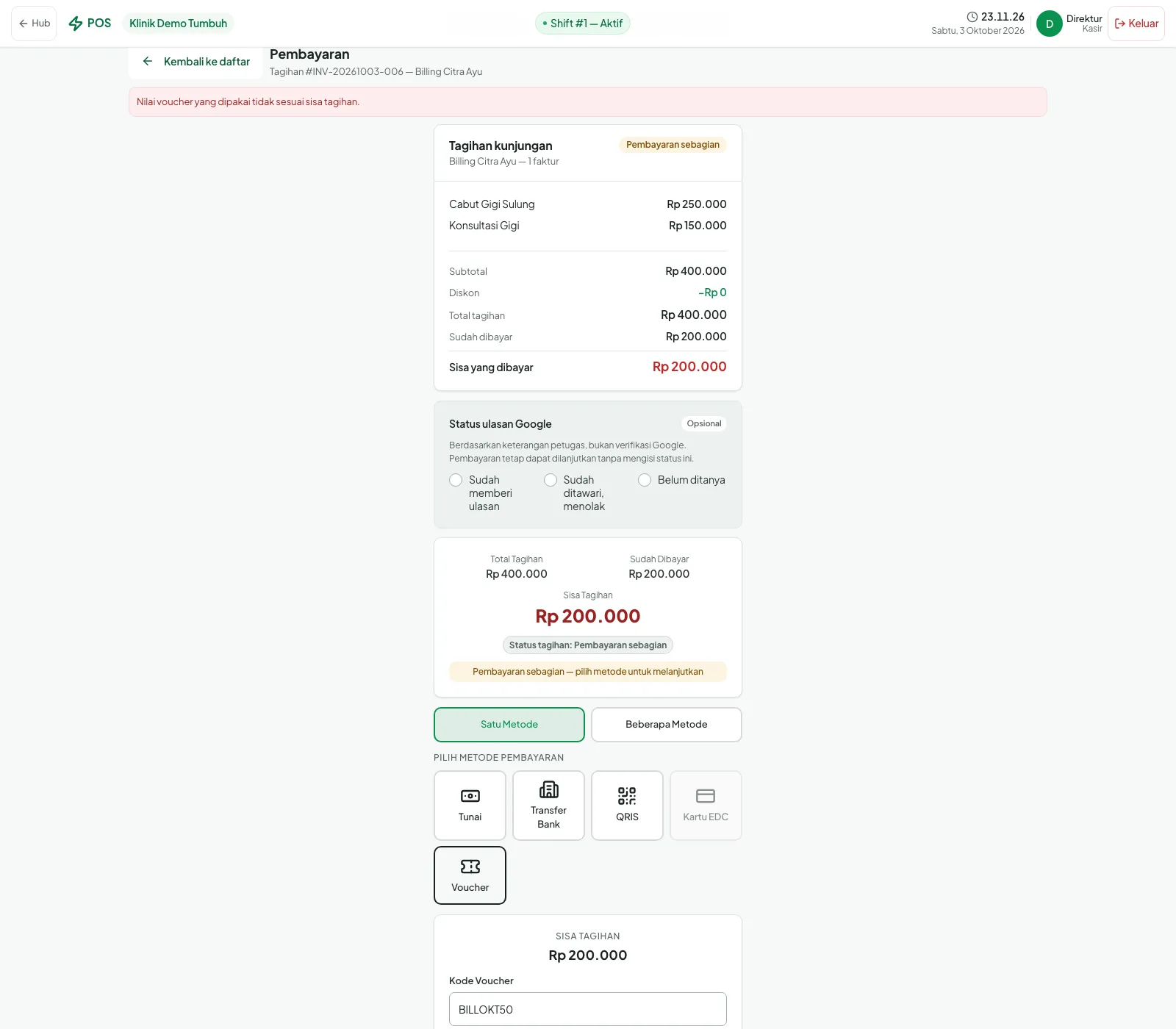
Task: Click the Pembayaran sebagian status badge
Action: (x=673, y=145)
